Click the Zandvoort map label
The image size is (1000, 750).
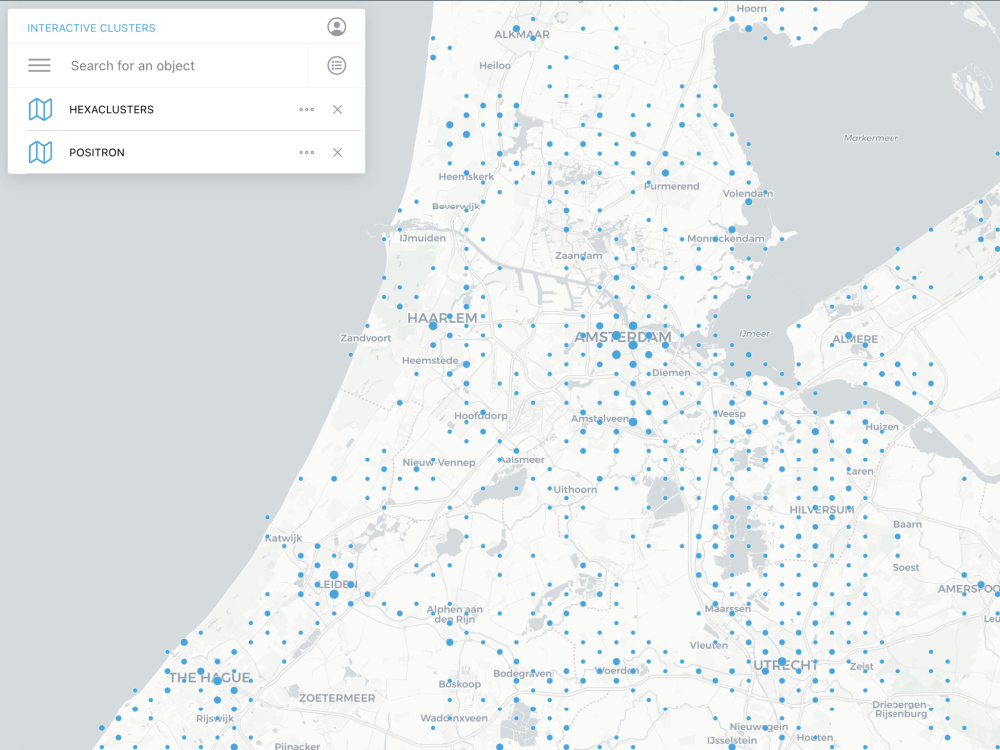[365, 338]
